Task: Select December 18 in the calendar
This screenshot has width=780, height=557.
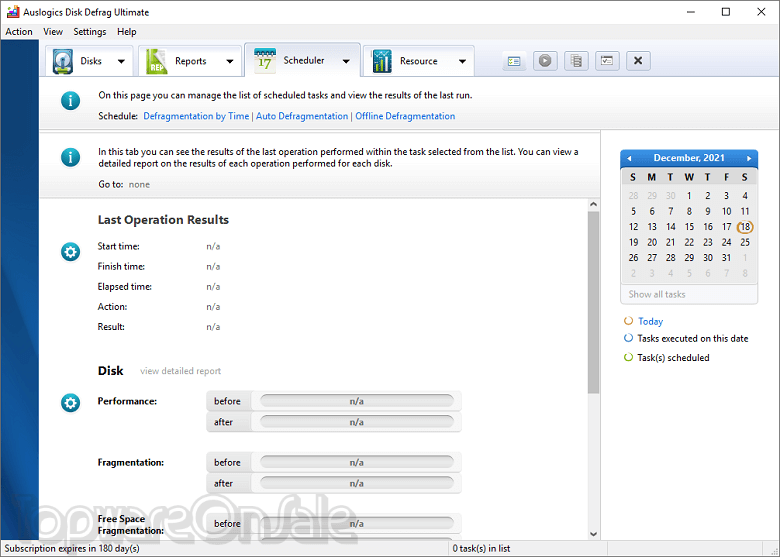Action: [x=745, y=227]
